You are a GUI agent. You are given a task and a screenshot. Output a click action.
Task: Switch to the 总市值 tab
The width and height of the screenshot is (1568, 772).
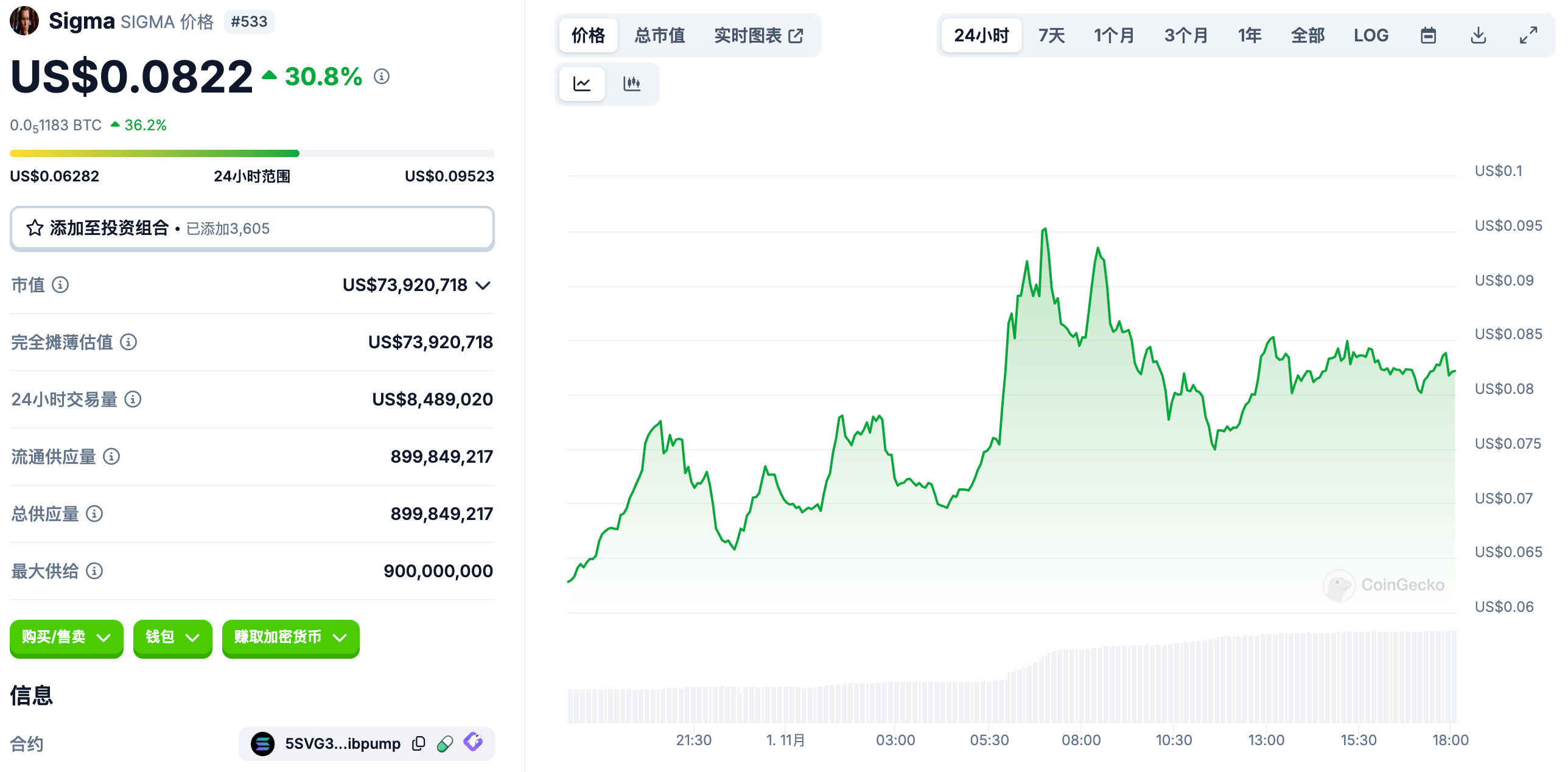point(659,35)
